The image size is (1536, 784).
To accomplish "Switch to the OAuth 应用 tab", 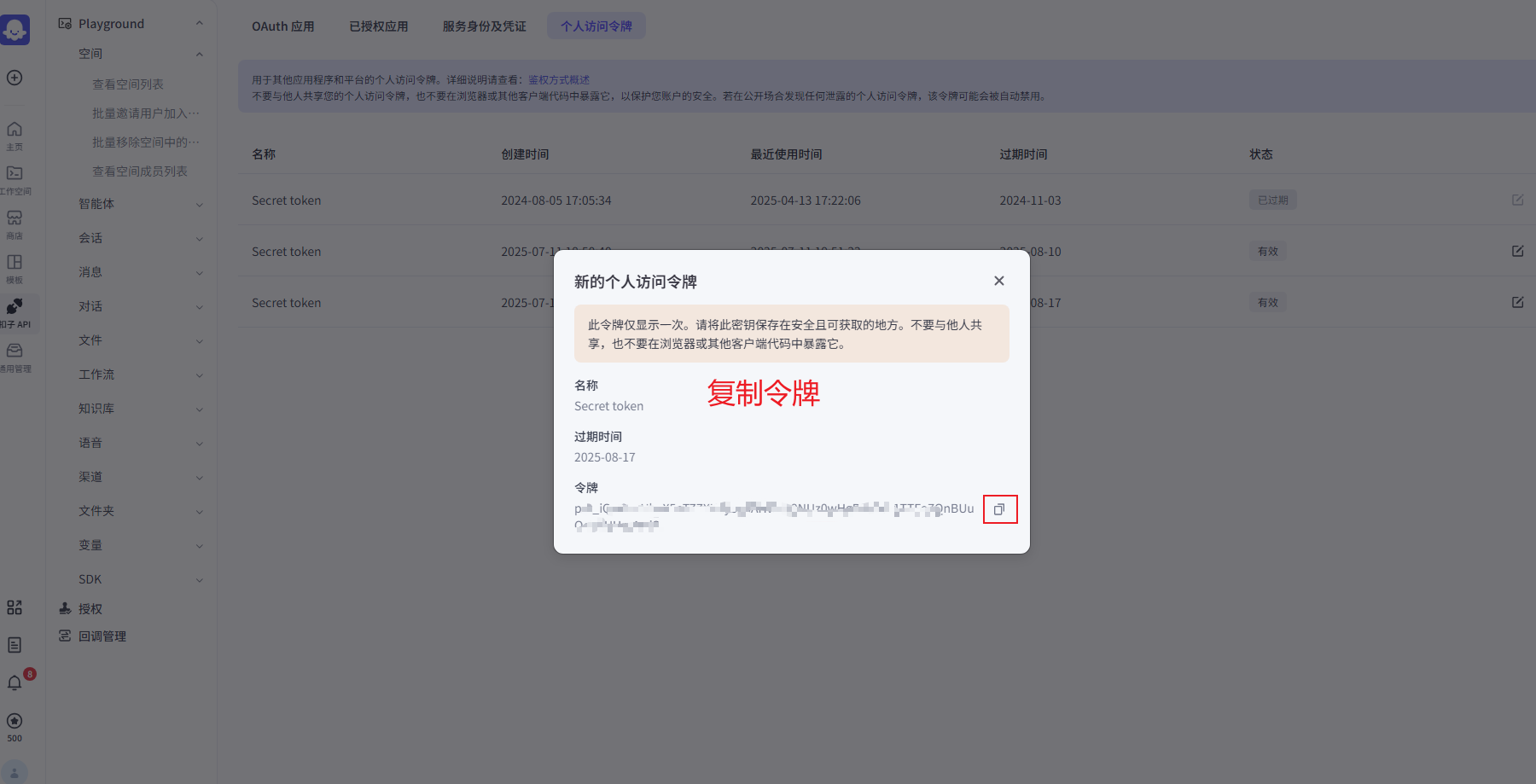I will click(282, 26).
